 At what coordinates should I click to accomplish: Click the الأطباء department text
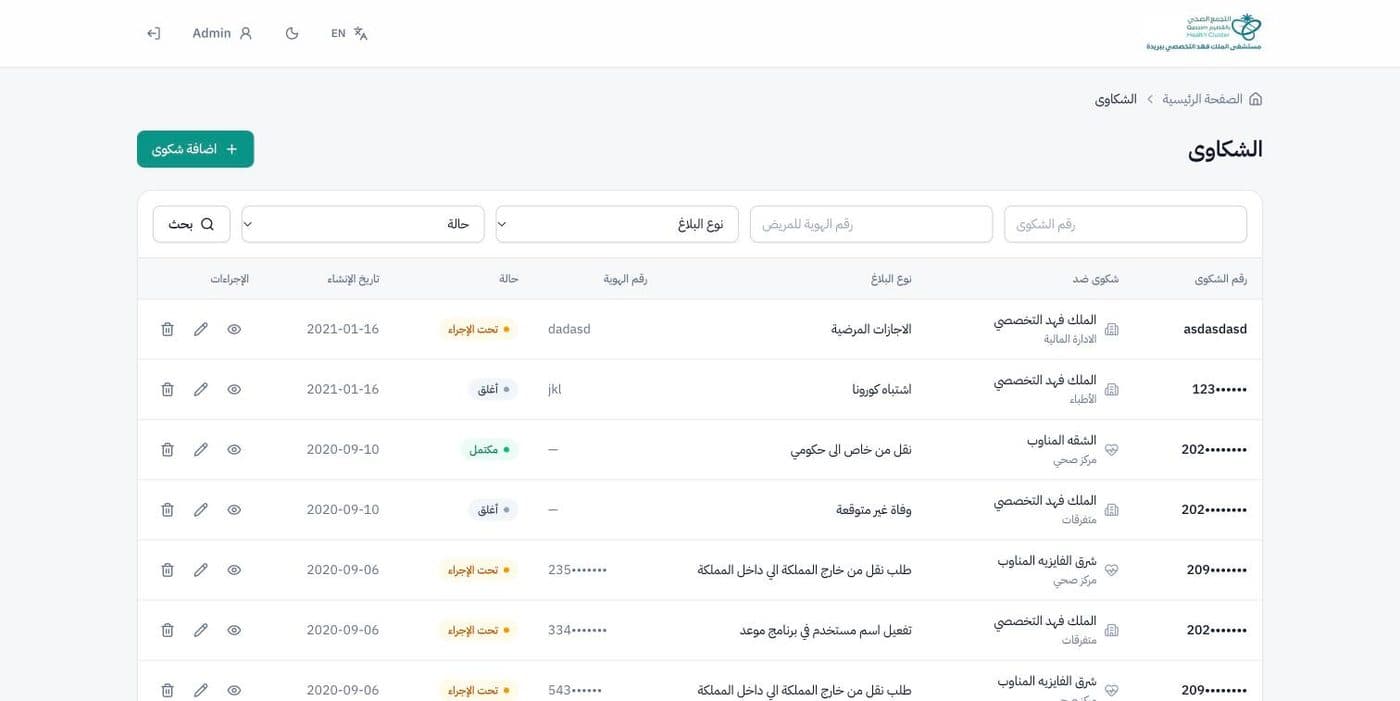point(1082,399)
